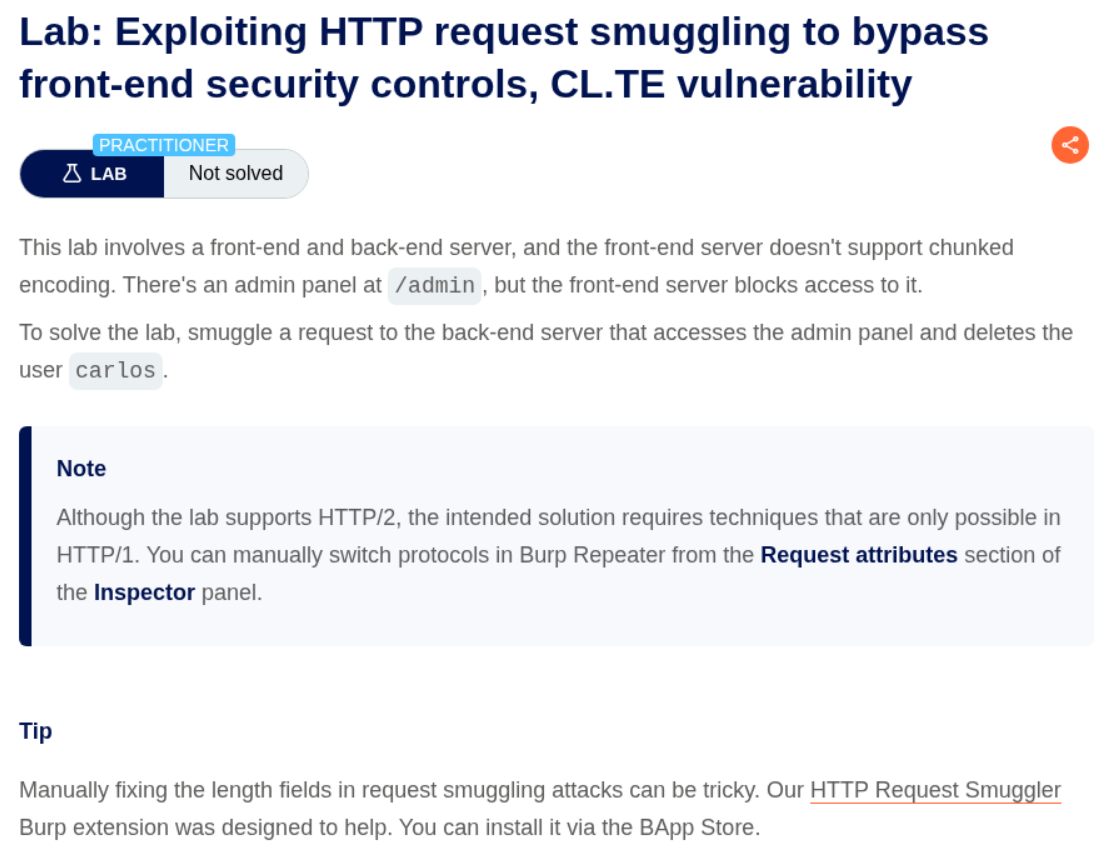The image size is (1111, 851).
Task: Click the dark blue Note border bar
Action: tap(25, 536)
